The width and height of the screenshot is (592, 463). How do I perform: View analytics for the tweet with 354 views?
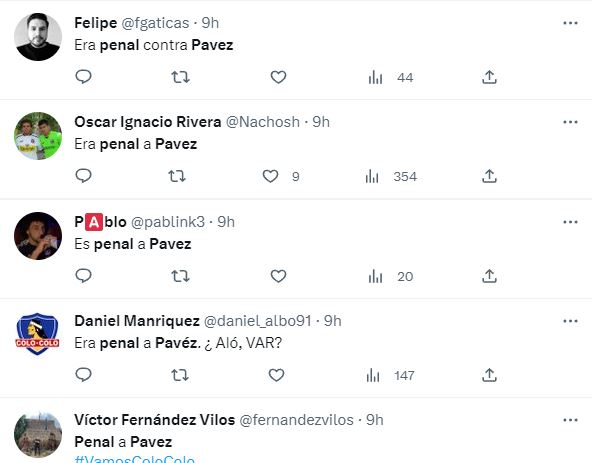point(391,176)
